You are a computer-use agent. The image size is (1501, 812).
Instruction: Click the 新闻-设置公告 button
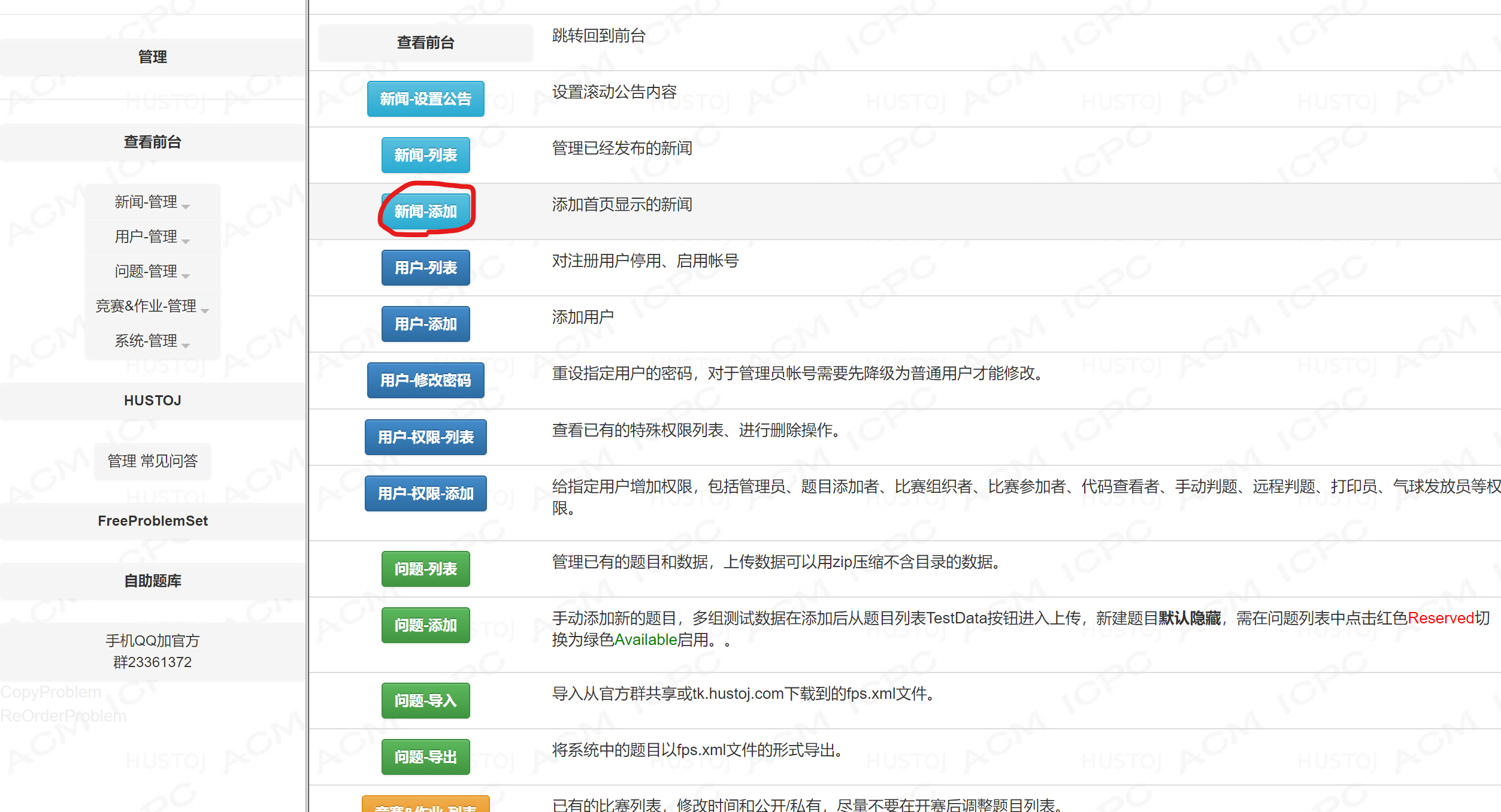[x=426, y=99]
